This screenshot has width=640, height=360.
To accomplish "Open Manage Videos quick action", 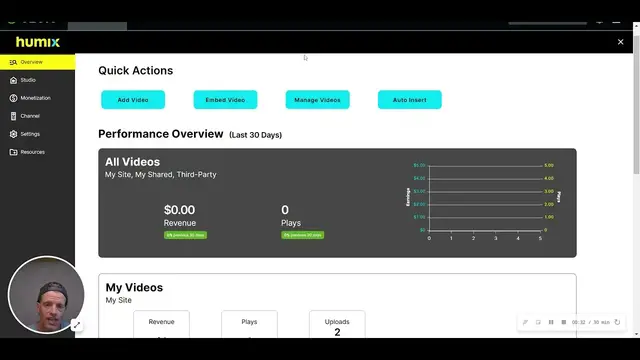I will pyautogui.click(x=318, y=100).
